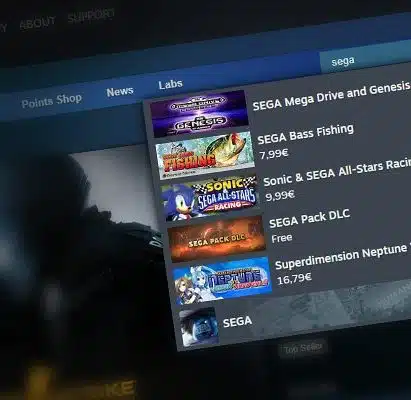This screenshot has width=411, height=400.
Task: Select the SEGA Bass Fishing game thumbnail
Action: click(x=205, y=156)
